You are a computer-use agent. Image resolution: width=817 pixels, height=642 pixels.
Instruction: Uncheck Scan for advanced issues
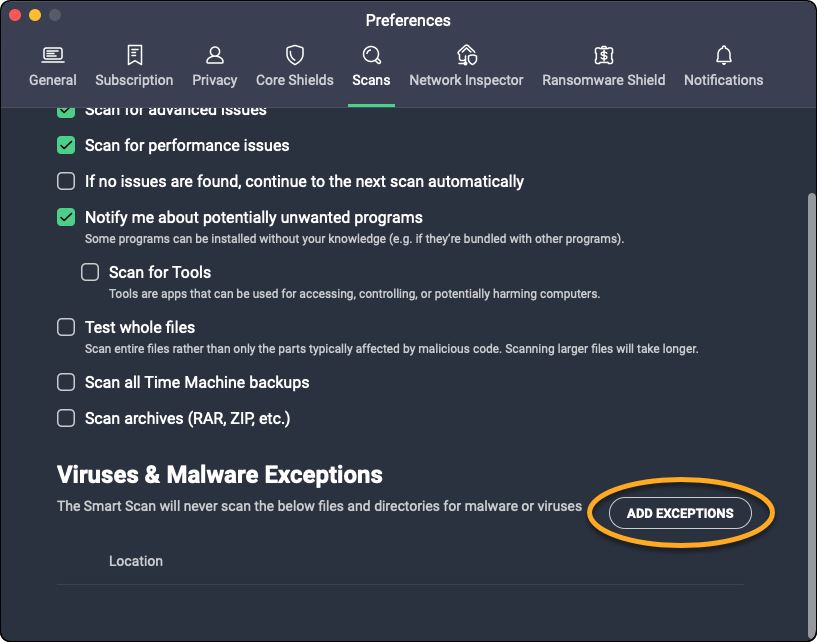coord(66,111)
